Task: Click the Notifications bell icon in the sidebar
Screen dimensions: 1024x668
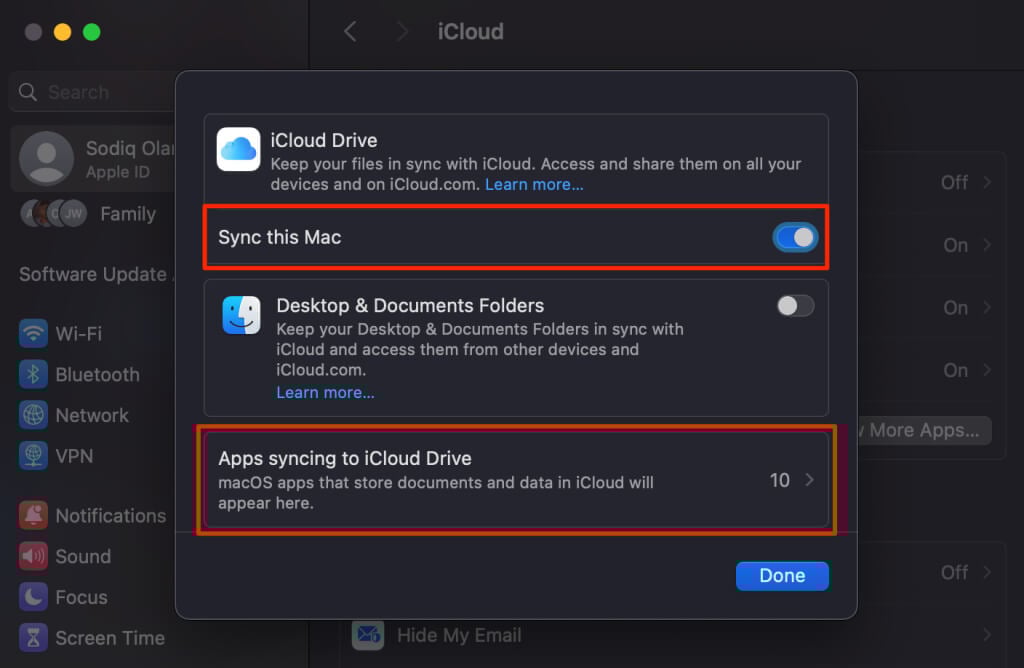Action: tap(33, 515)
